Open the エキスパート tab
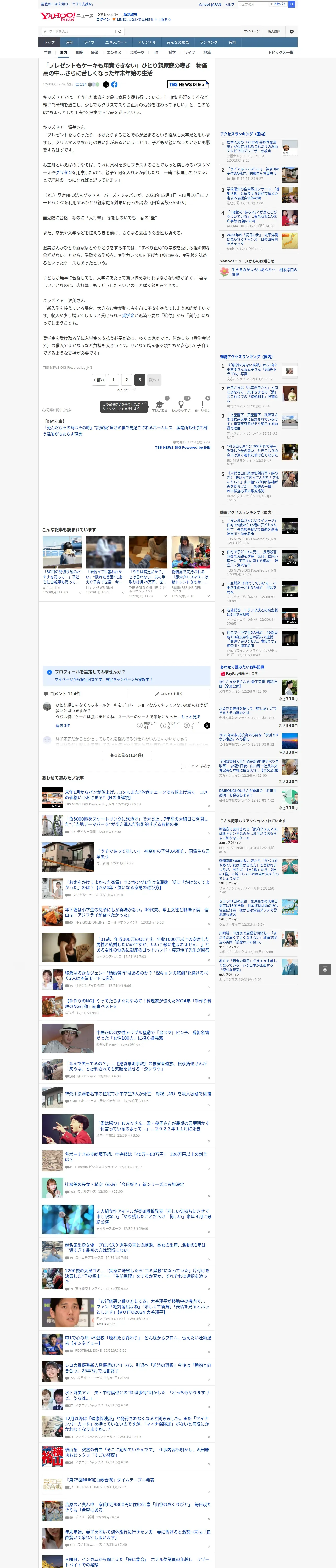336x1568 pixels. tap(116, 43)
